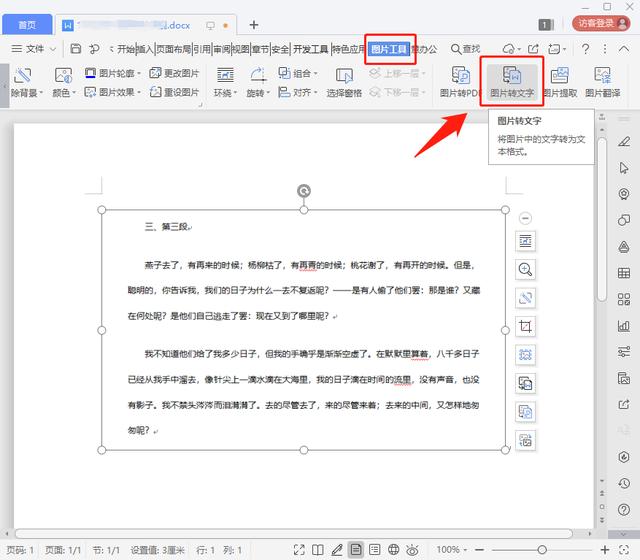Image resolution: width=640 pixels, height=560 pixels.
Task: Click the 图片转PDF ribbon button
Action: 460,82
